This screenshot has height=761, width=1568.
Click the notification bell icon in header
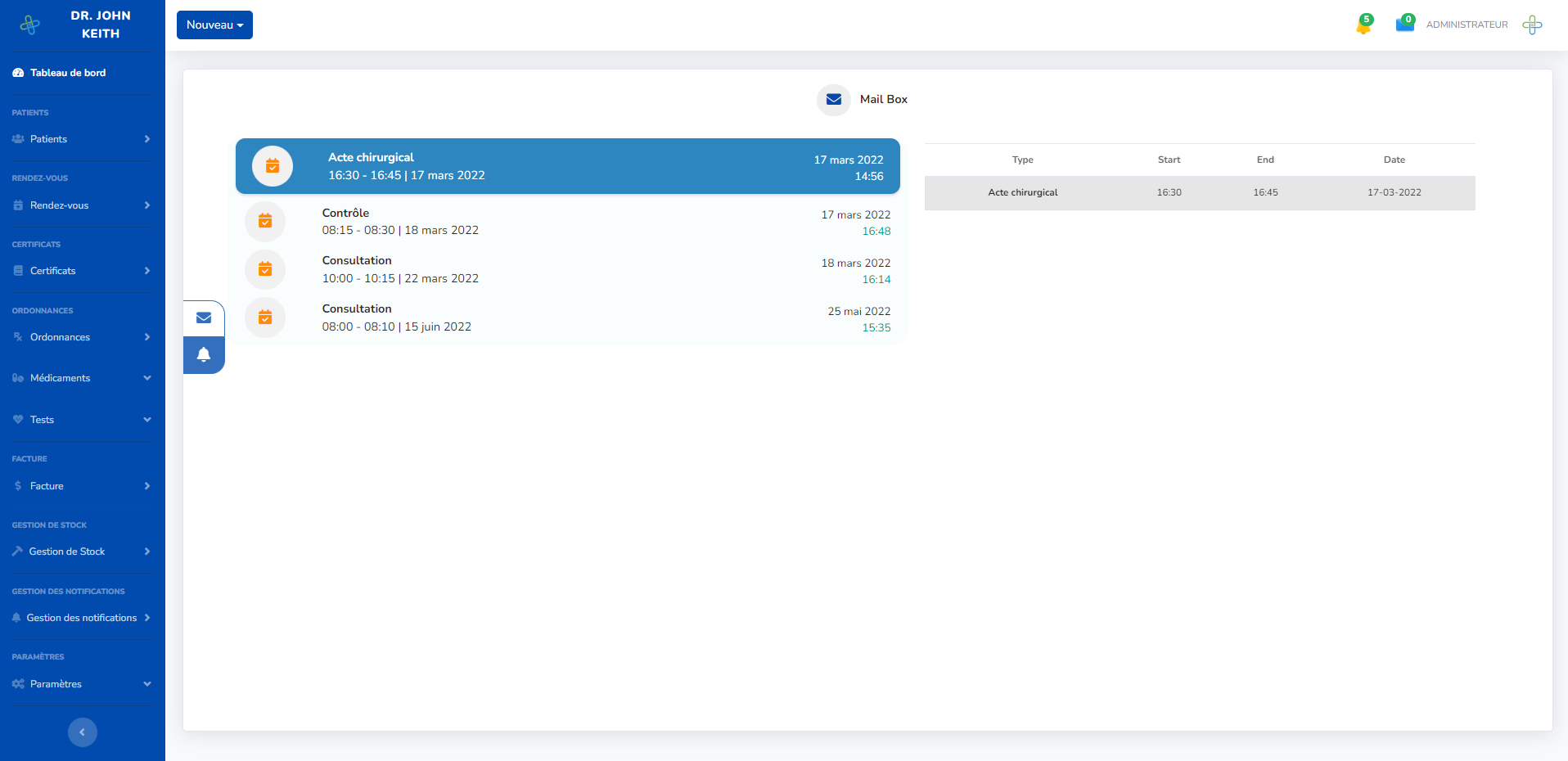tap(1363, 25)
